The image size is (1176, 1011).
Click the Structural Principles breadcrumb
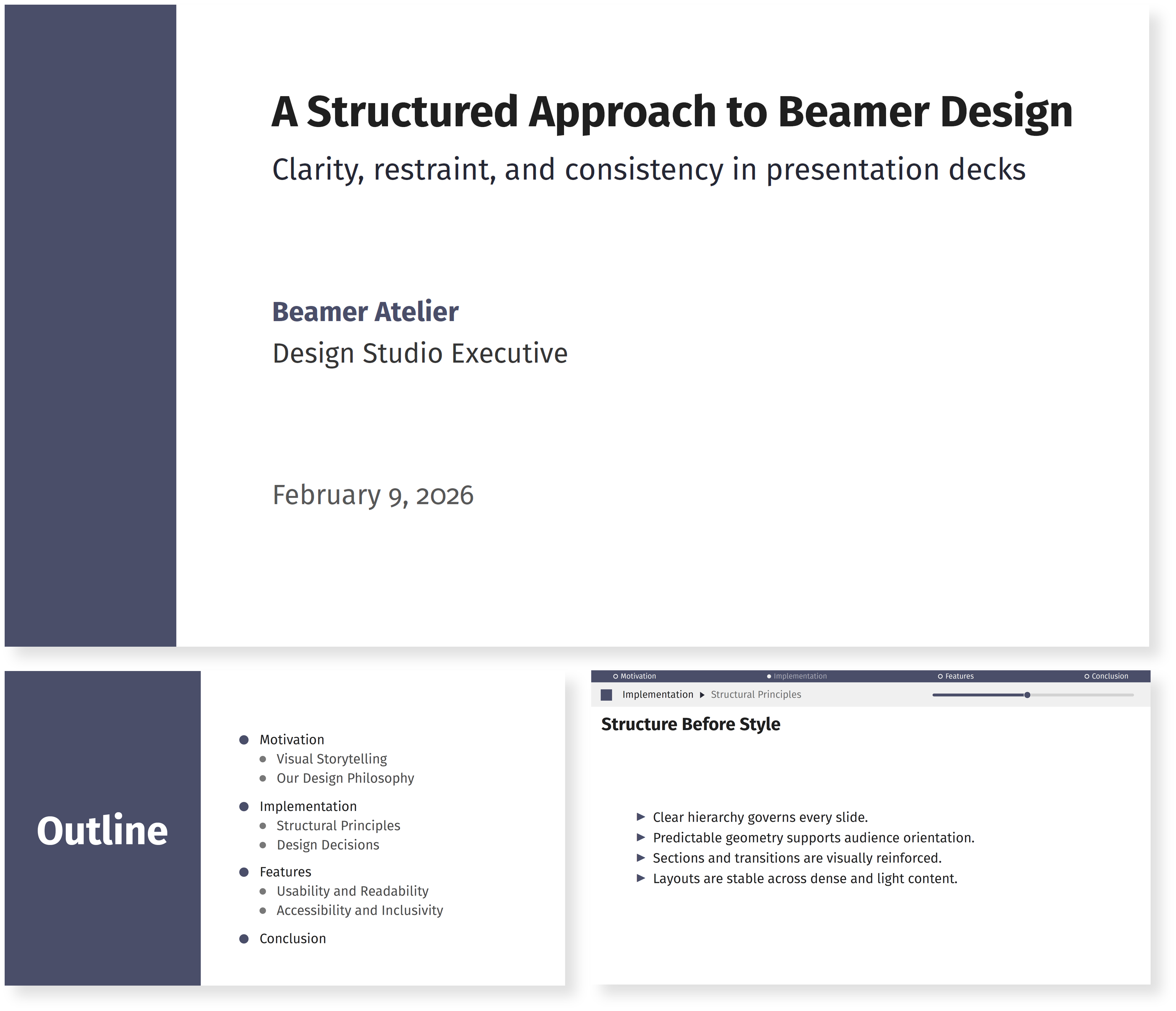tap(756, 694)
